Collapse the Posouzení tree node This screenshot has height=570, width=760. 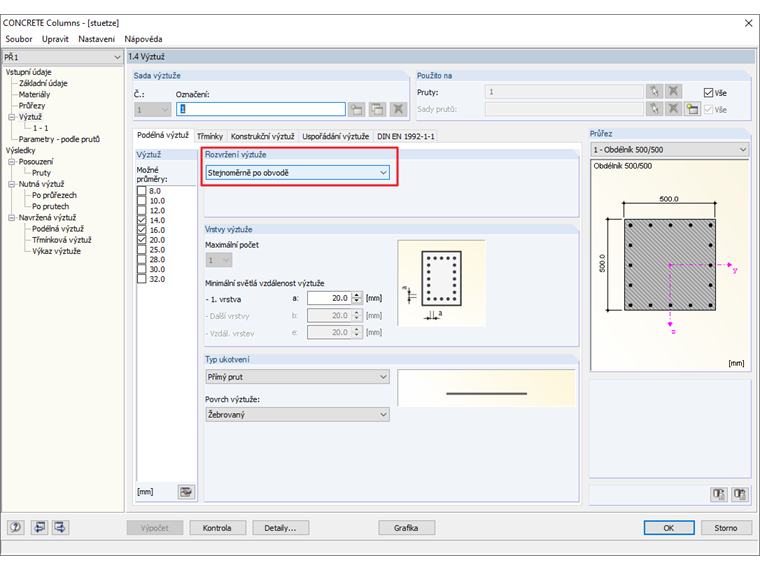[x=12, y=161]
